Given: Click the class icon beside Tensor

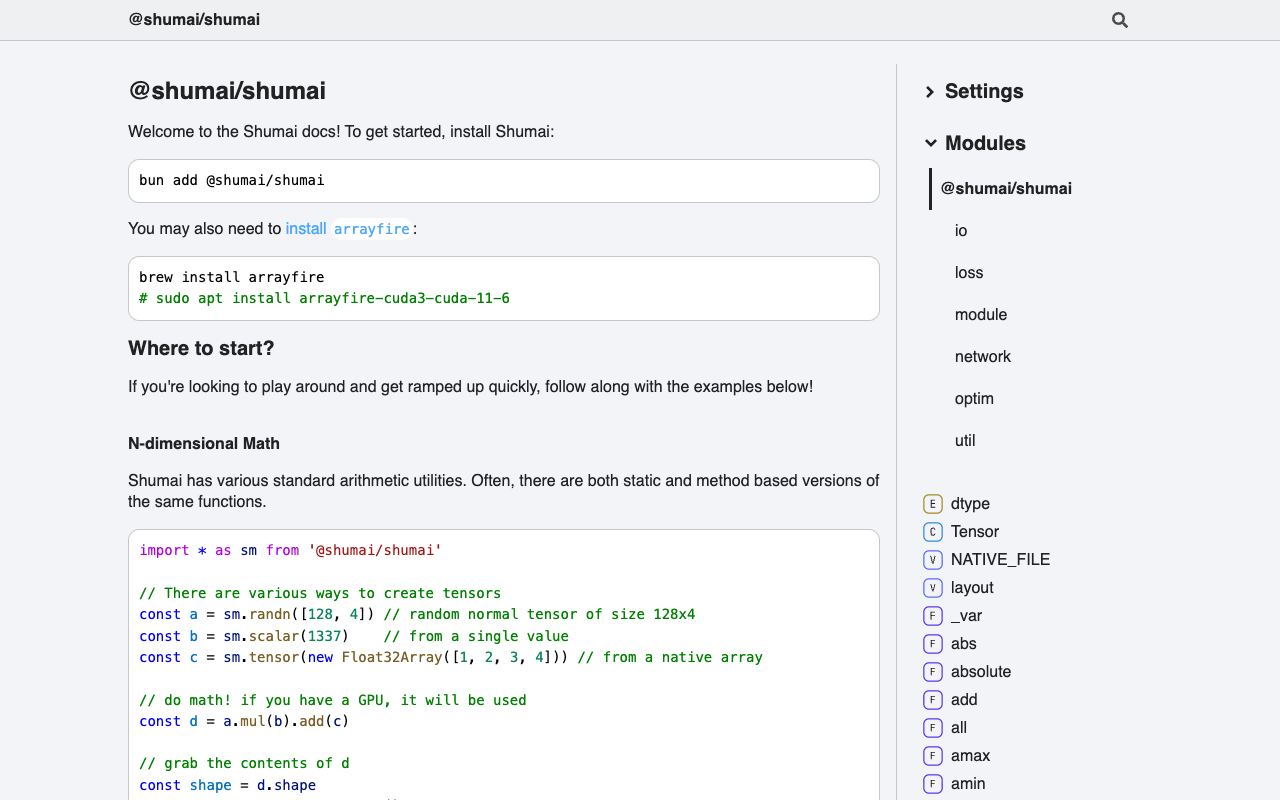Looking at the screenshot, I should pos(933,532).
